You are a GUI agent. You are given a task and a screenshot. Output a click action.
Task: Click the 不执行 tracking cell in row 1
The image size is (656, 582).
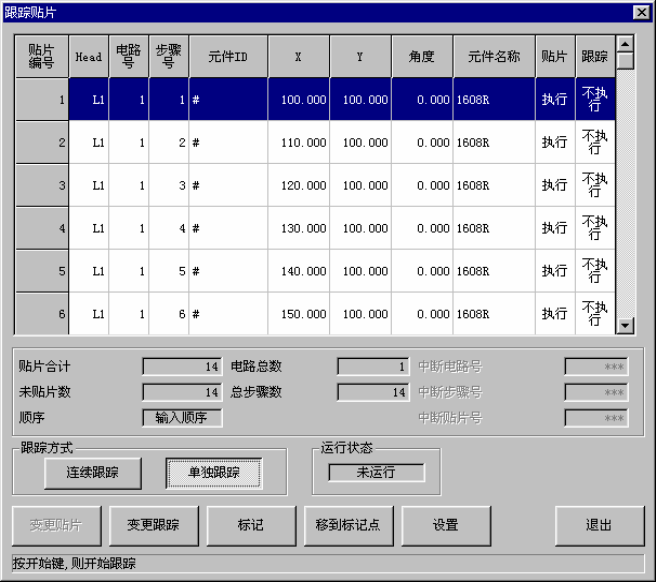pos(595,100)
